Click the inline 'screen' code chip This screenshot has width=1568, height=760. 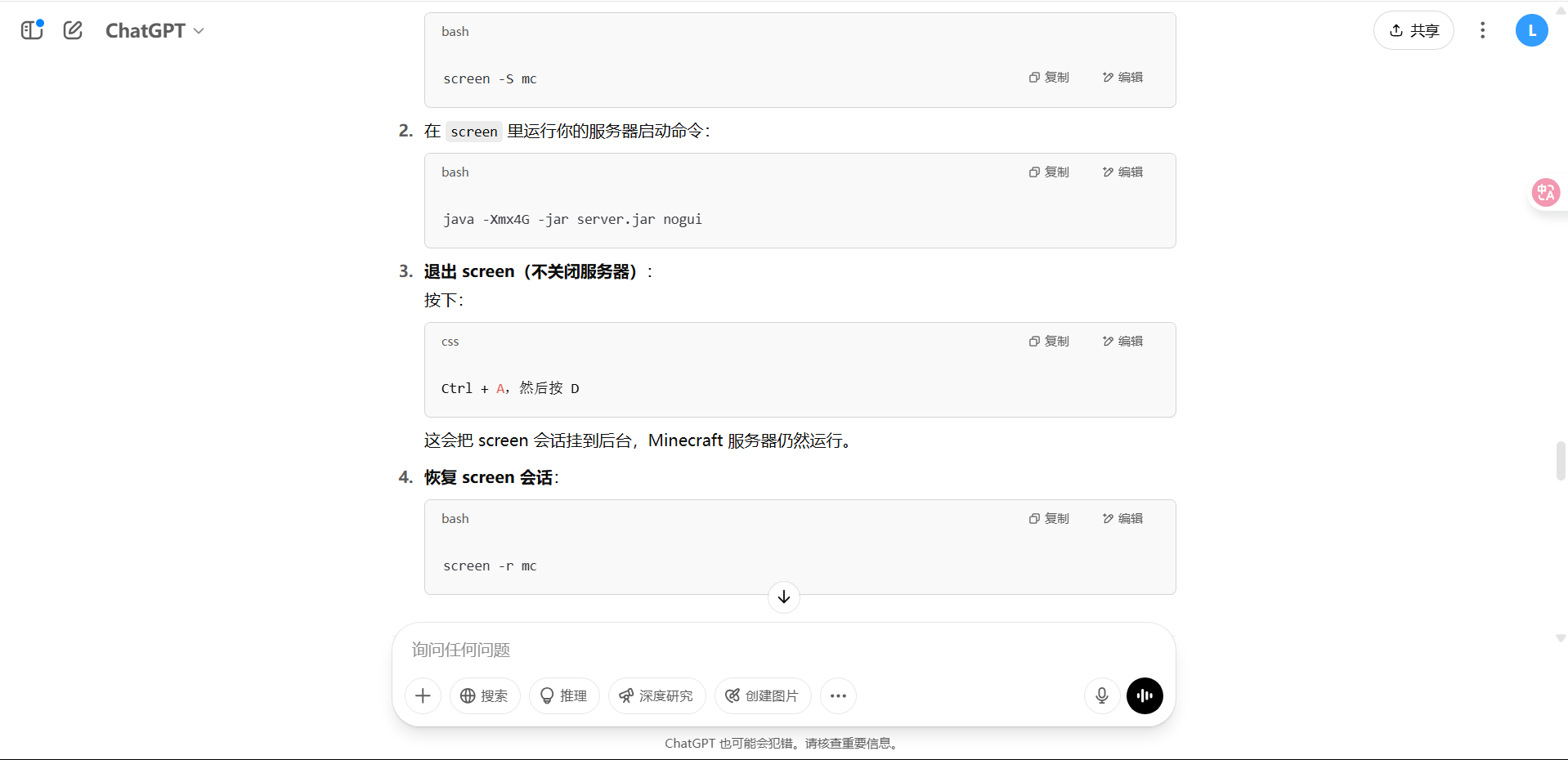click(474, 132)
